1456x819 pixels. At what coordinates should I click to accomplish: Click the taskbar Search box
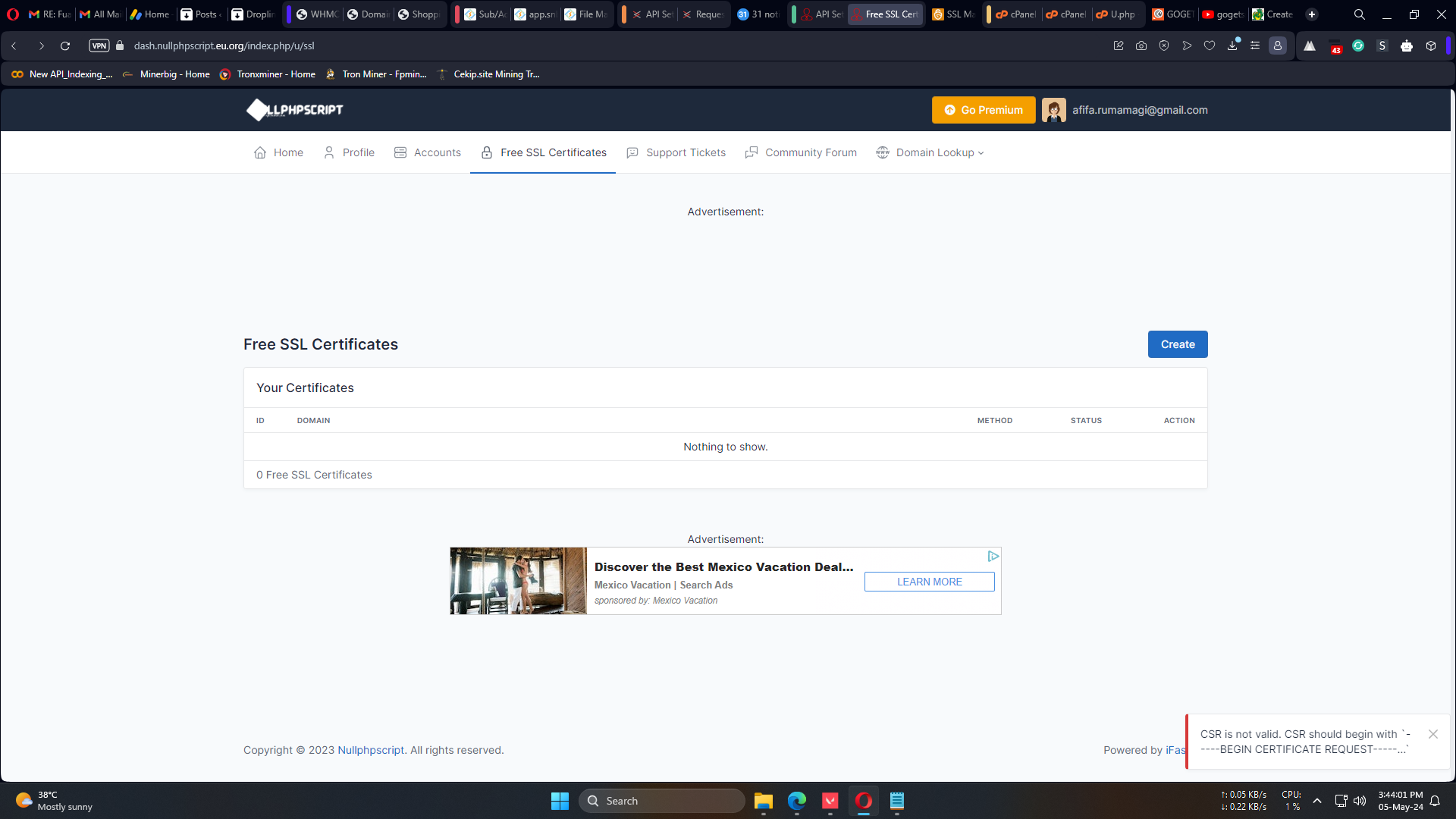(661, 801)
